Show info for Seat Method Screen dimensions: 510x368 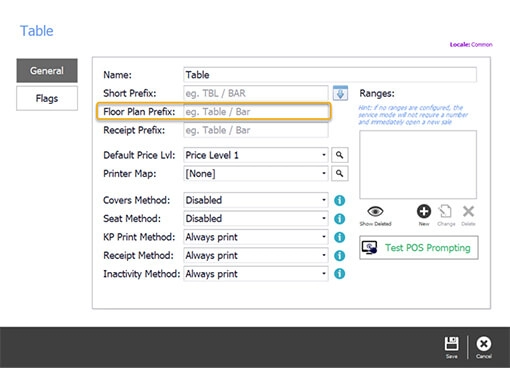340,219
